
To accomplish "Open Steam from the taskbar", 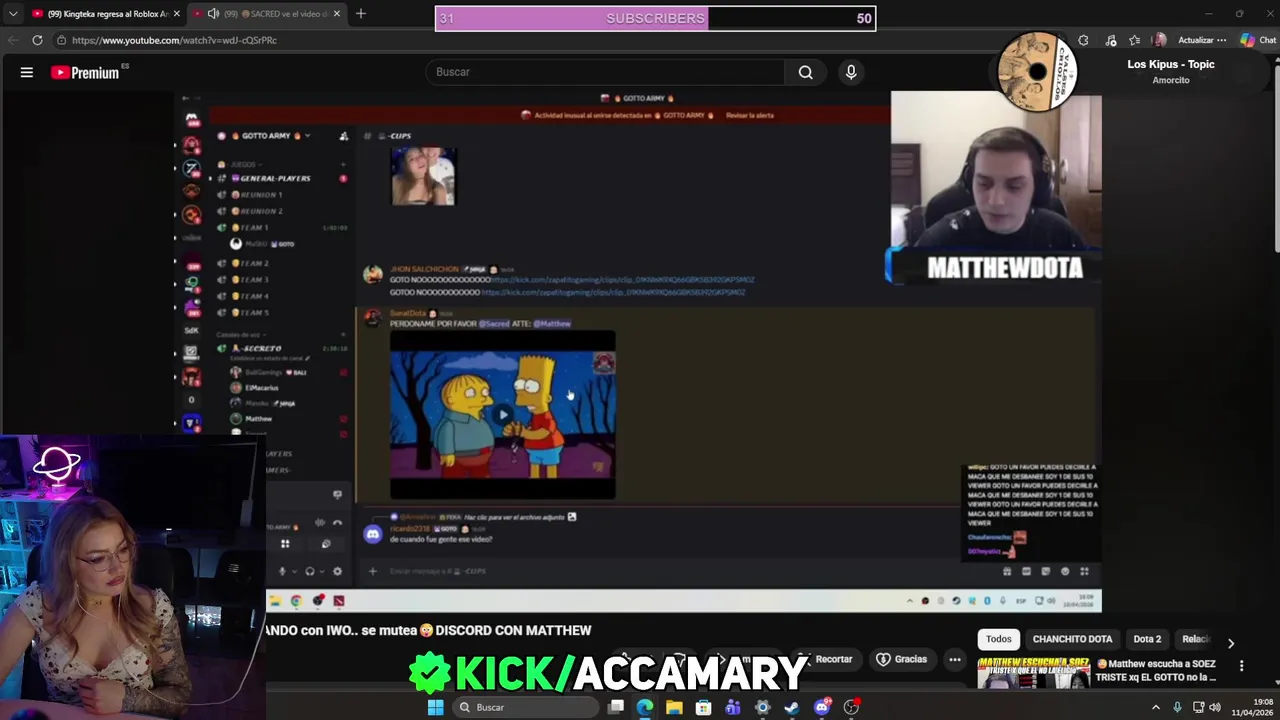I will [x=792, y=707].
